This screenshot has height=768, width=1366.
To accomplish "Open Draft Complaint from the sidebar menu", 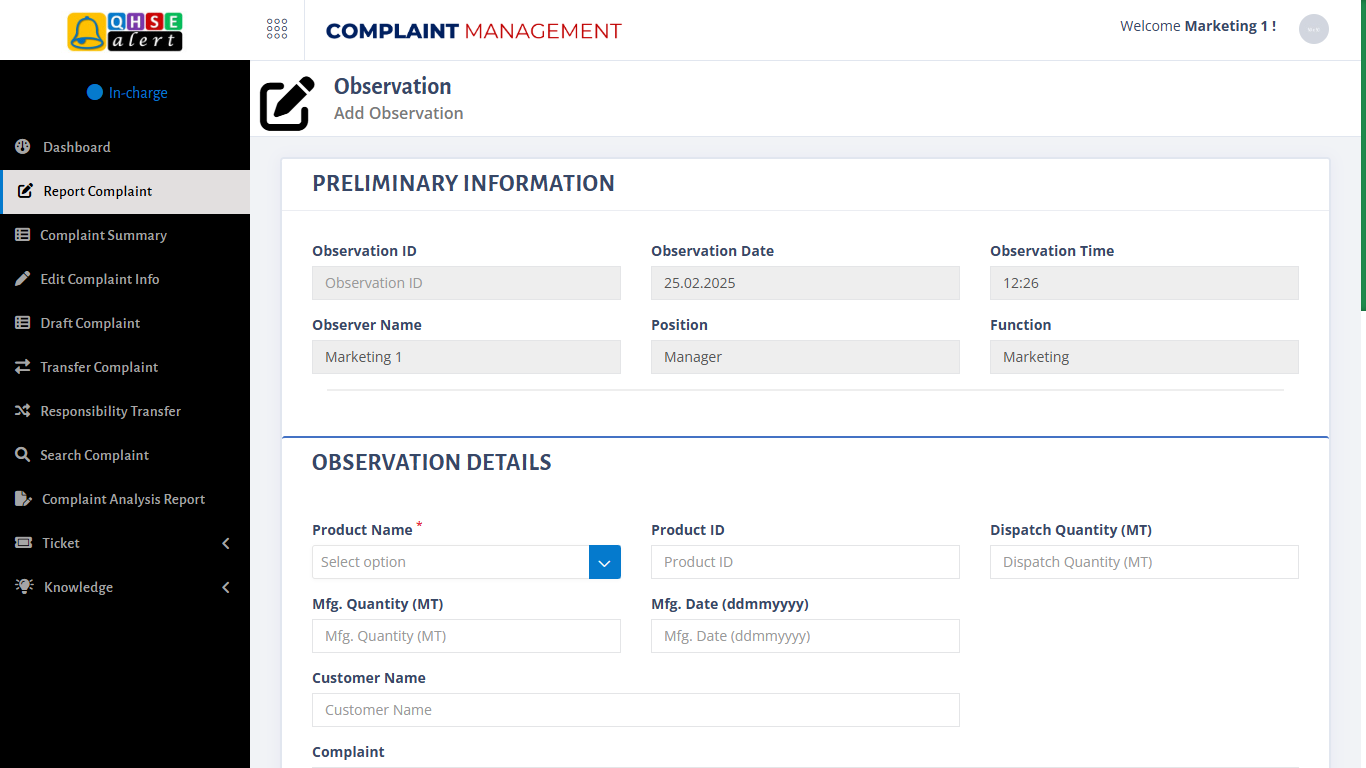I will click(91, 323).
